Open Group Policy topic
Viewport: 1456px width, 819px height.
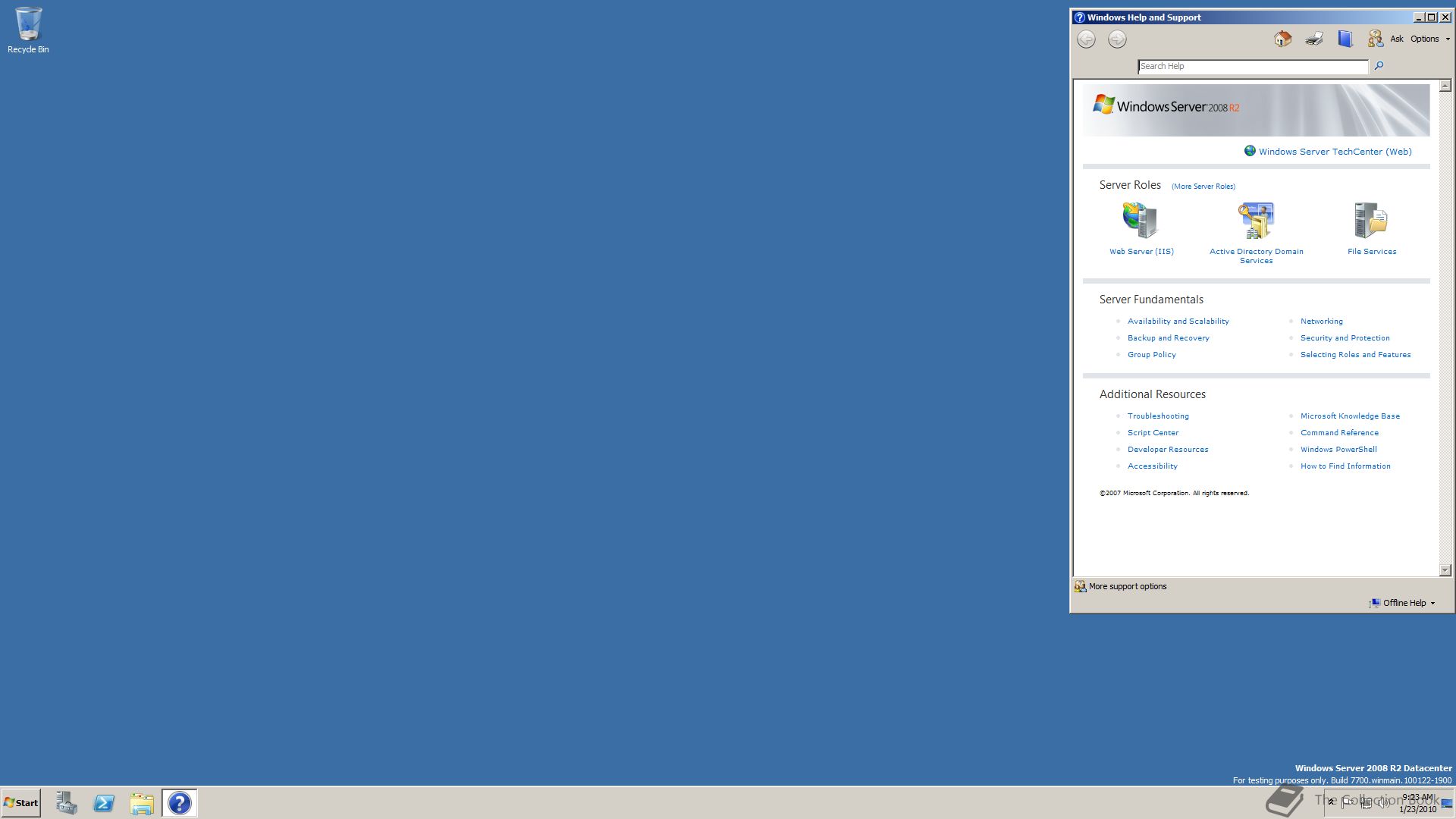pyautogui.click(x=1151, y=355)
